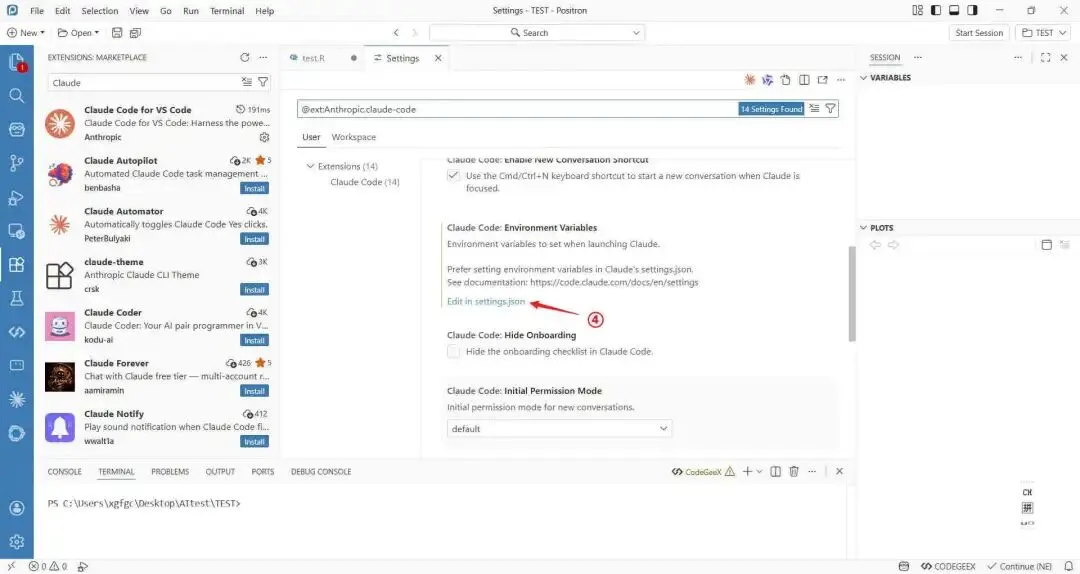Viewport: 1080px width, 574px height.
Task: Collapse Extensions (14) settings tree node
Action: pyautogui.click(x=310, y=166)
